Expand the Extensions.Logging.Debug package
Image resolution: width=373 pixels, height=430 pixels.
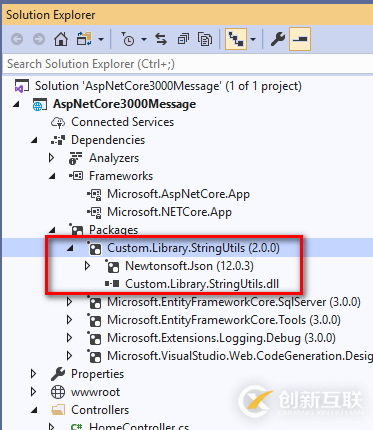(70, 338)
